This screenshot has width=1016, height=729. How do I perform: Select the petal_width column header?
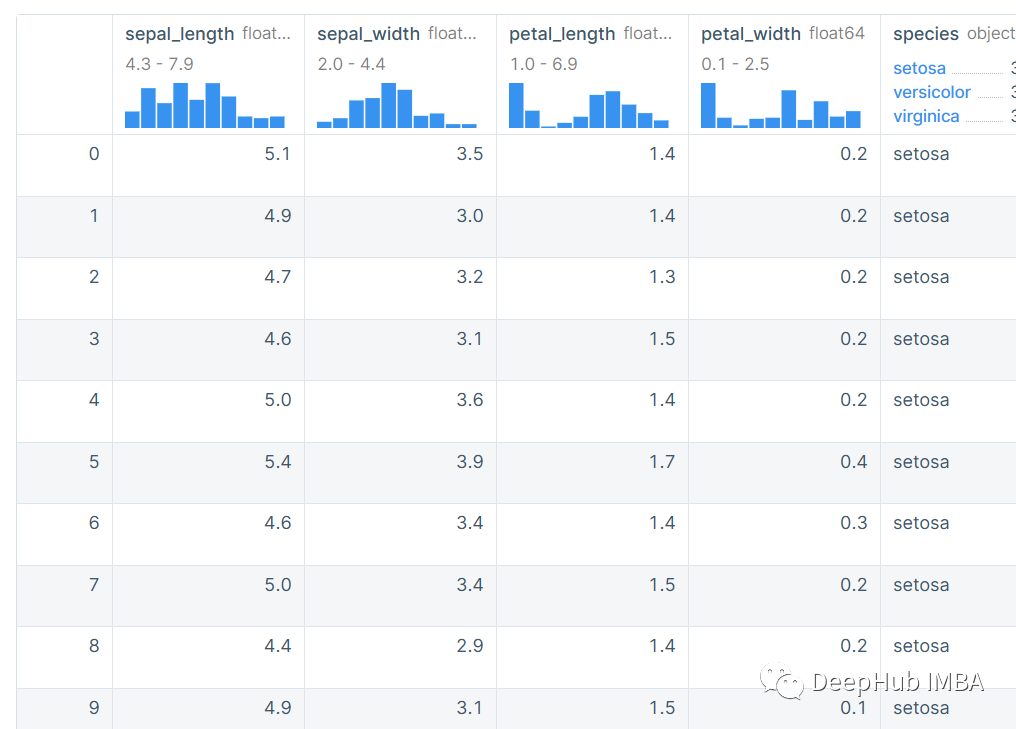tap(751, 34)
